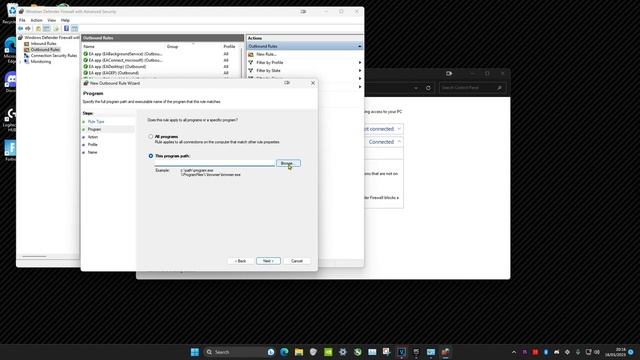
Task: Open the firewall app icon on the taskbar
Action: 445,352
